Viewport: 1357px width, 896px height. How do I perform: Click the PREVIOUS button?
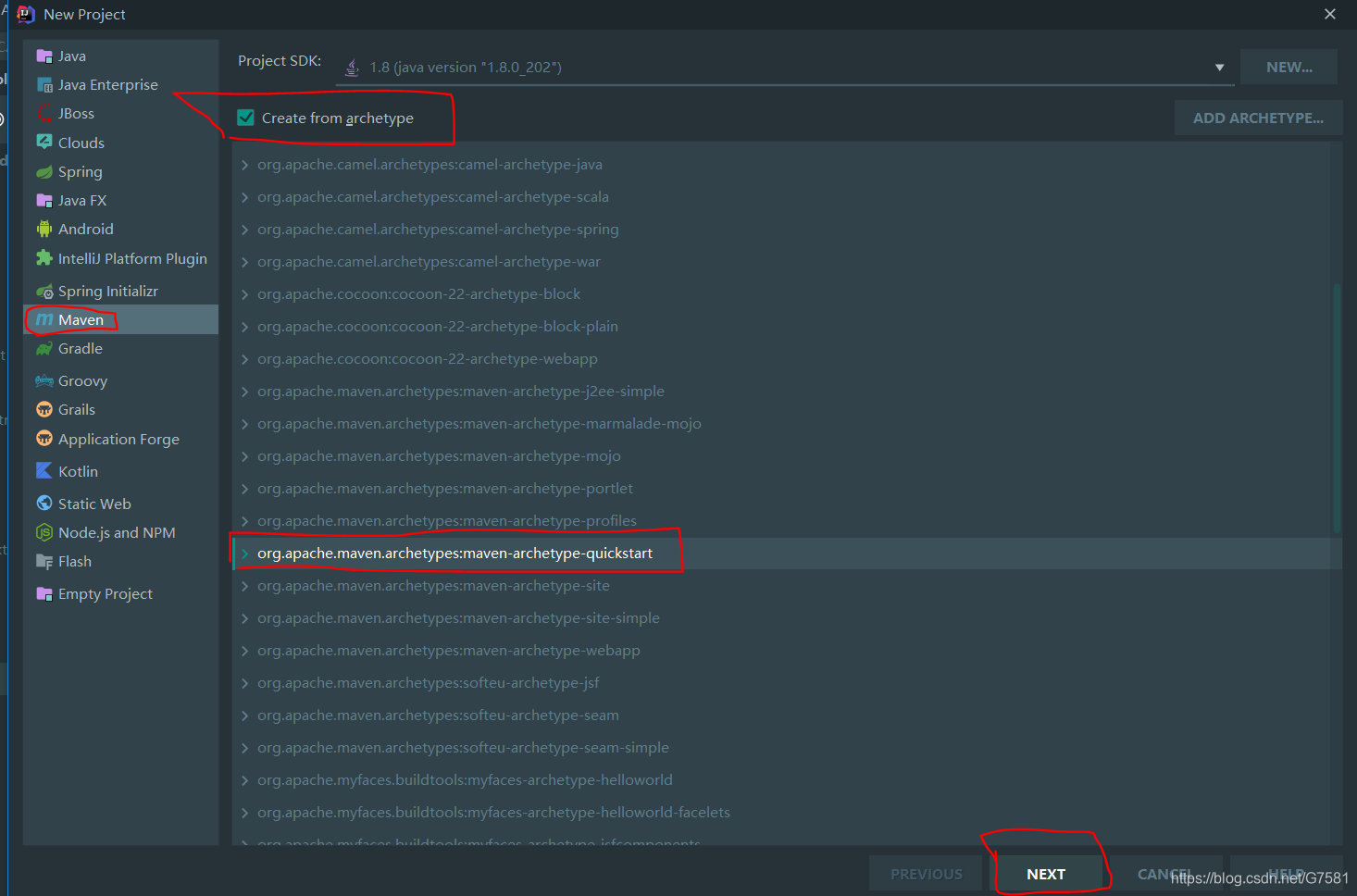pyautogui.click(x=926, y=875)
